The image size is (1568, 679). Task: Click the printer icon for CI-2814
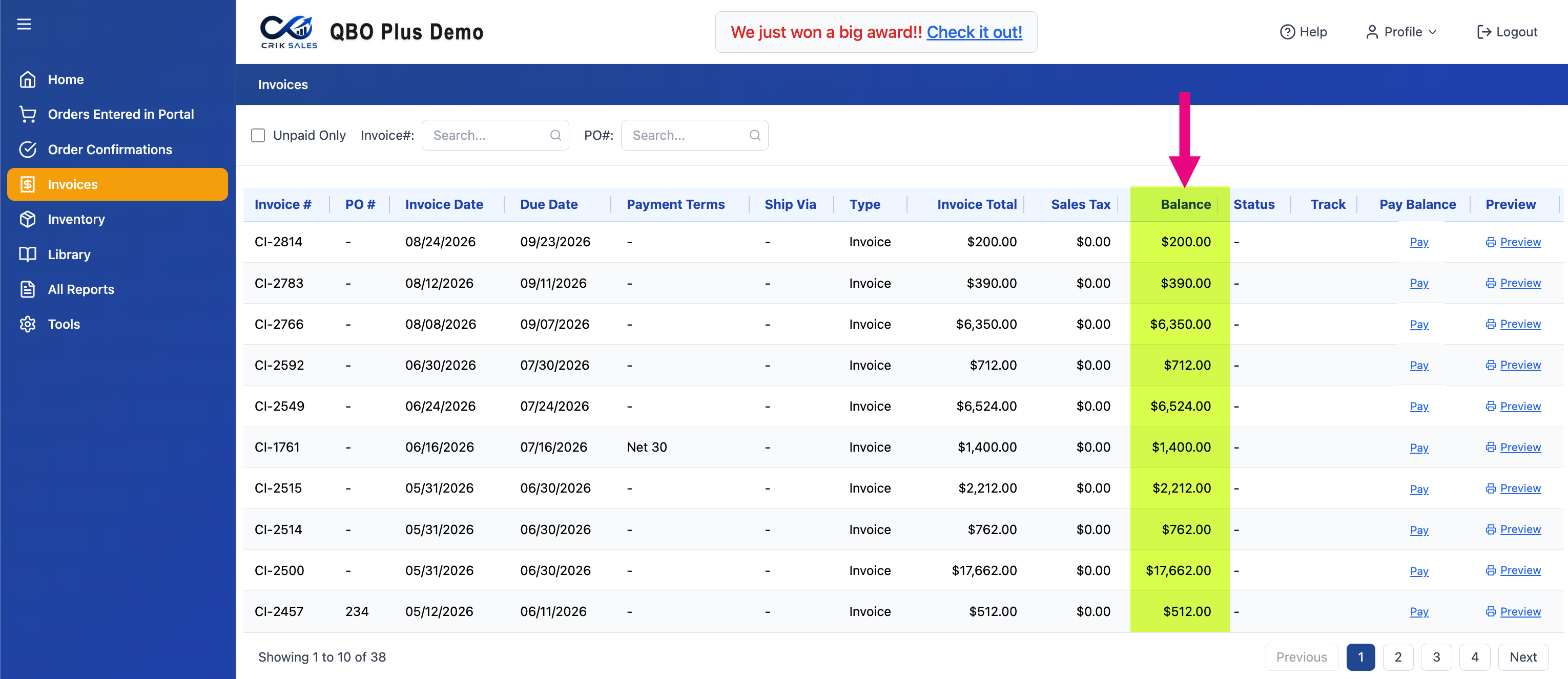tap(1490, 242)
